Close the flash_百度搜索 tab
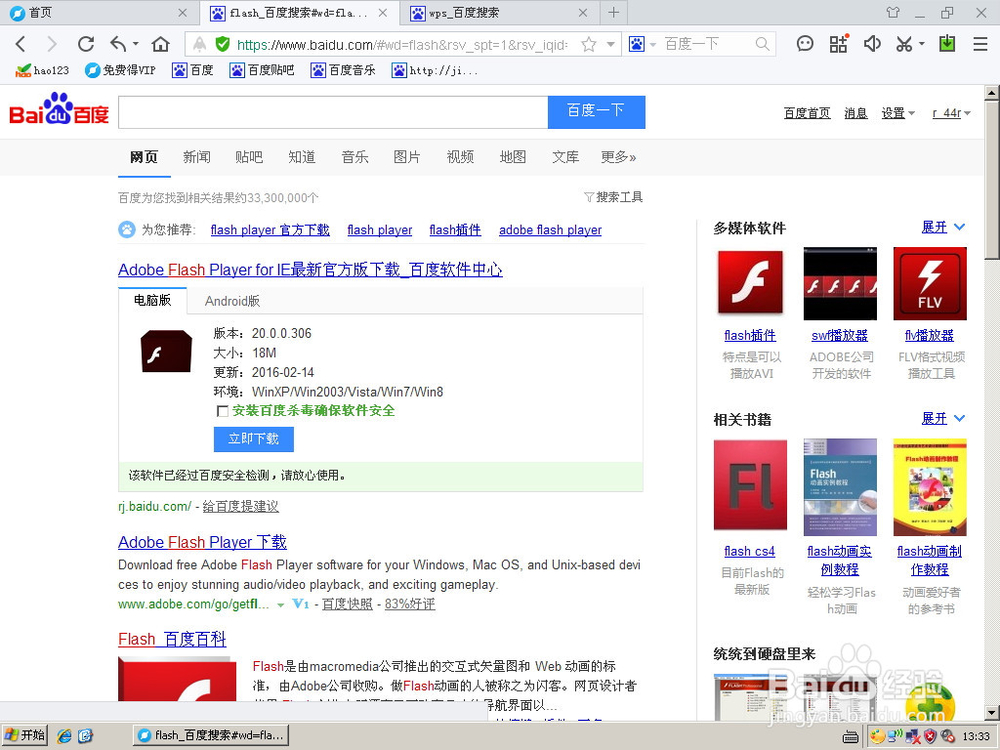Screen dimensions: 1000x750 383,13
